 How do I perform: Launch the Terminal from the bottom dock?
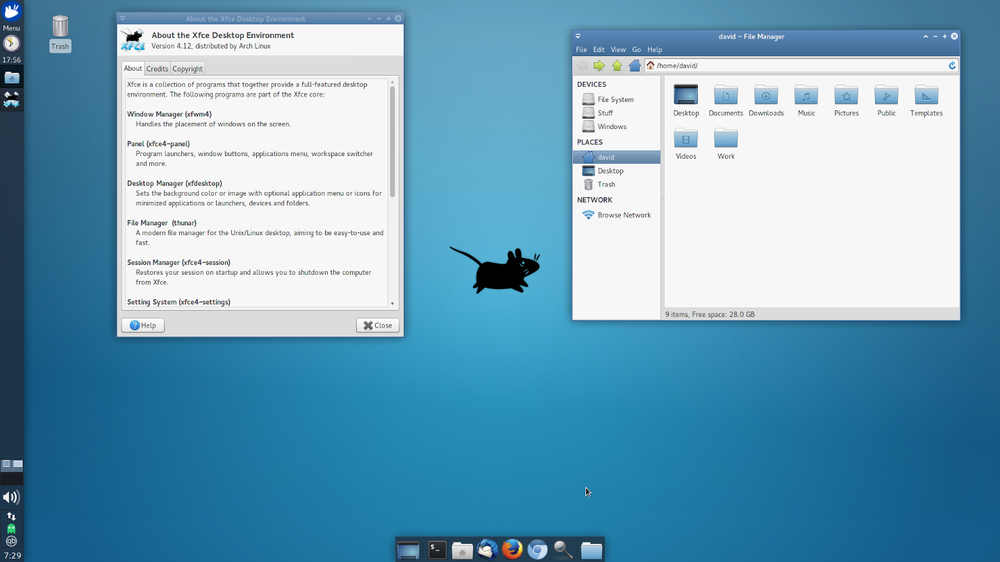click(x=437, y=549)
